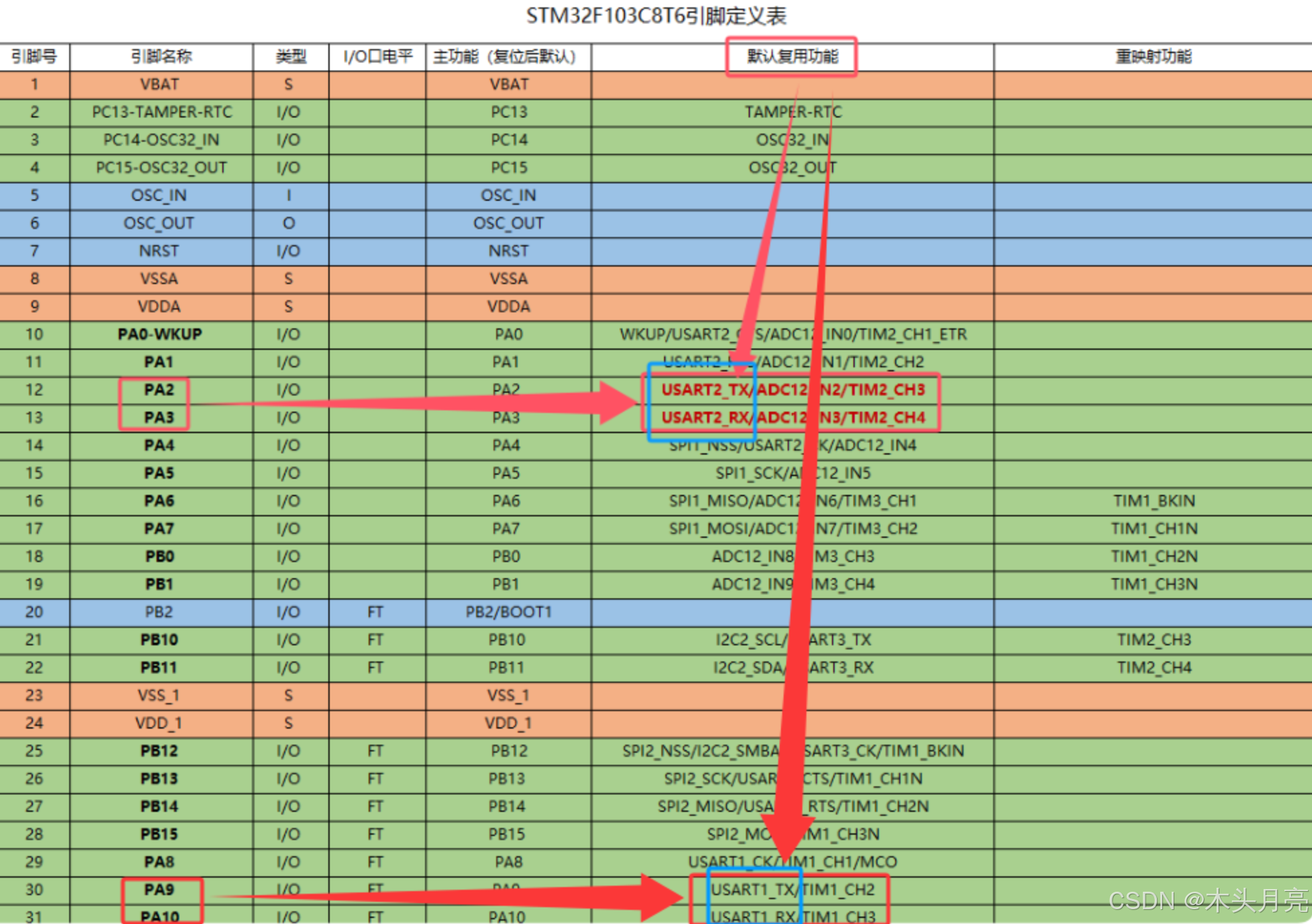The height and width of the screenshot is (924, 1312).
Task: Click the FT level cell in row 20
Action: 377,612
